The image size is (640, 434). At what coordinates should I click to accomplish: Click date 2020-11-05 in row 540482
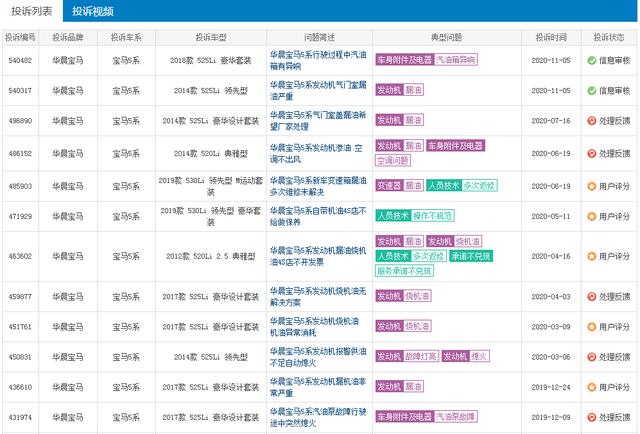coord(551,60)
